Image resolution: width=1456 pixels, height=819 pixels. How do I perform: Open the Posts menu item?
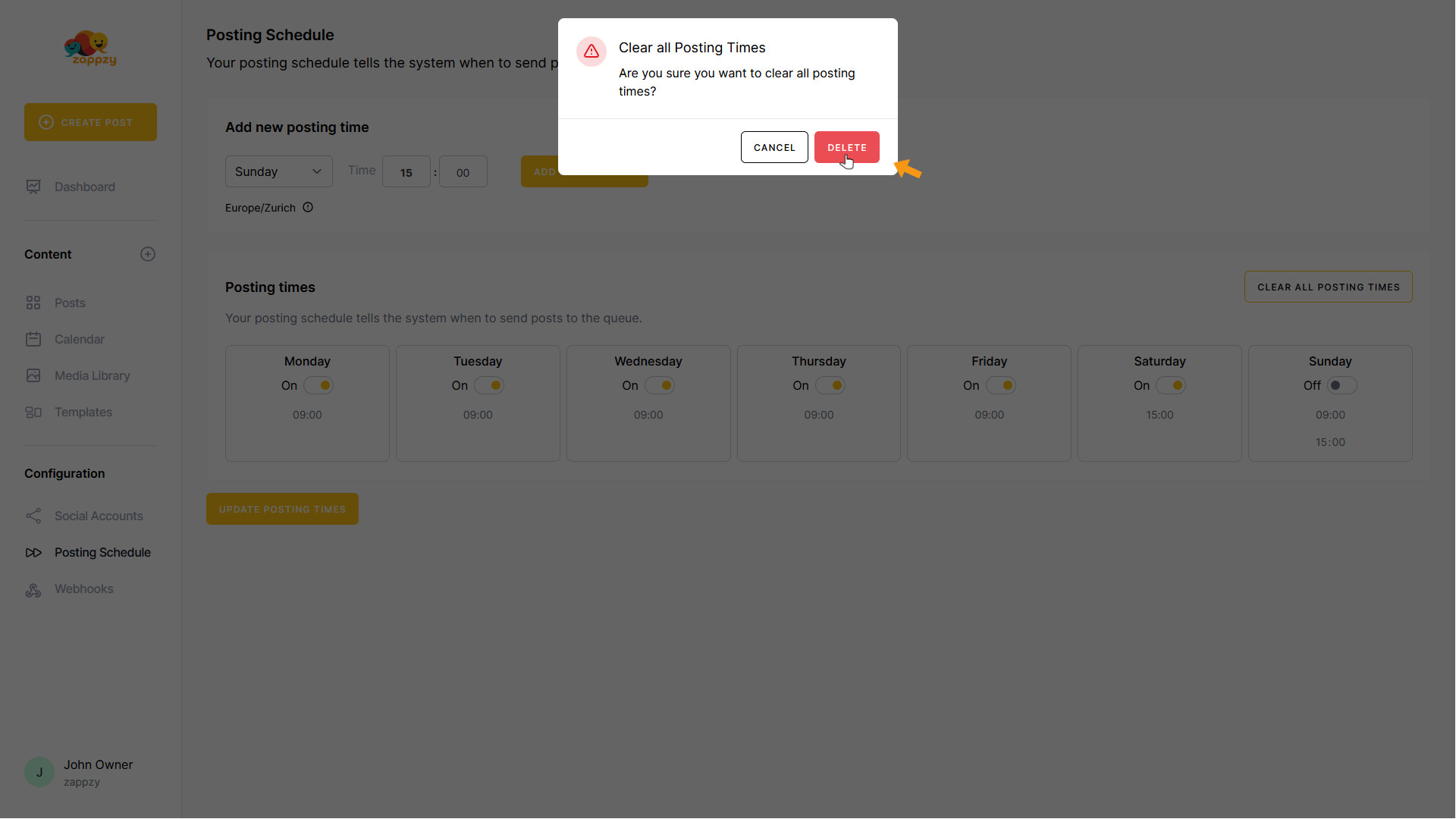click(x=70, y=303)
